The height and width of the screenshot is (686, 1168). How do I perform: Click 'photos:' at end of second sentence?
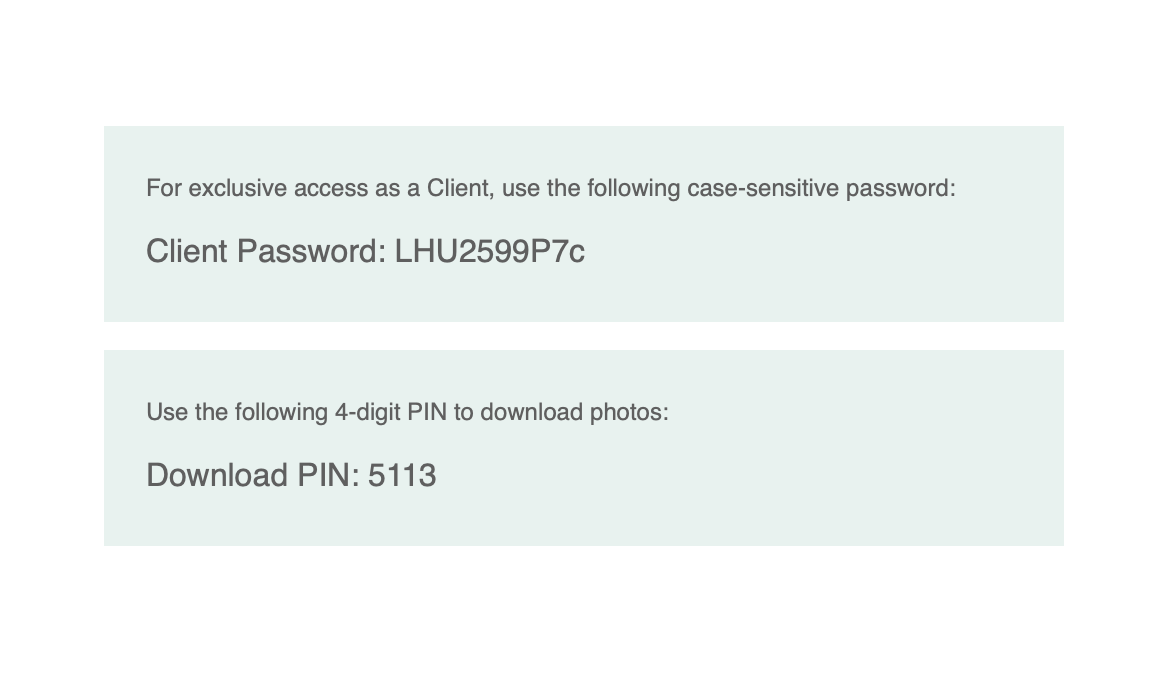pos(629,412)
